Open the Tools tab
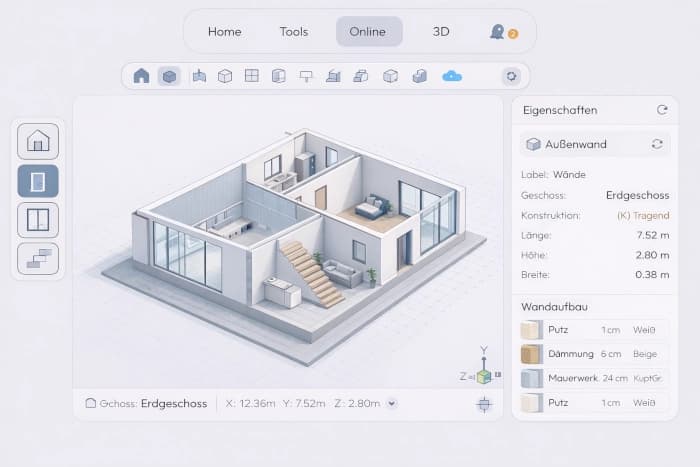 point(294,31)
